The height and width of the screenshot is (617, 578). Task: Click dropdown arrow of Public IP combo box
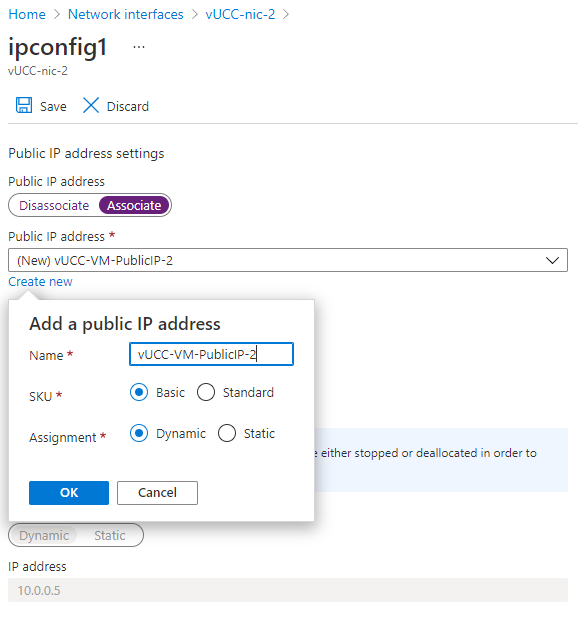[552, 260]
